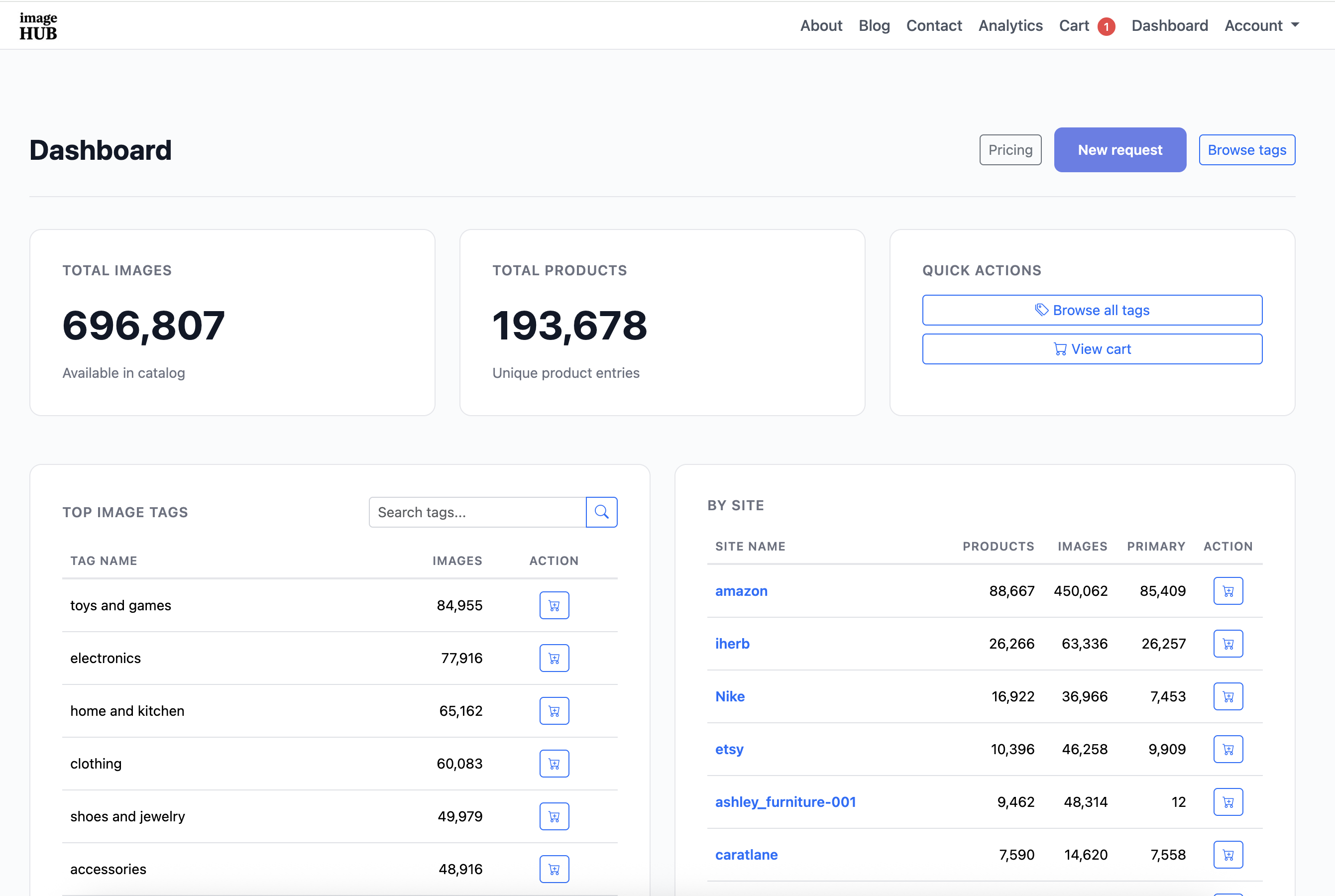Screen dimensions: 1335x896
Task: Click the tag search magnifier icon
Action: tap(601, 512)
